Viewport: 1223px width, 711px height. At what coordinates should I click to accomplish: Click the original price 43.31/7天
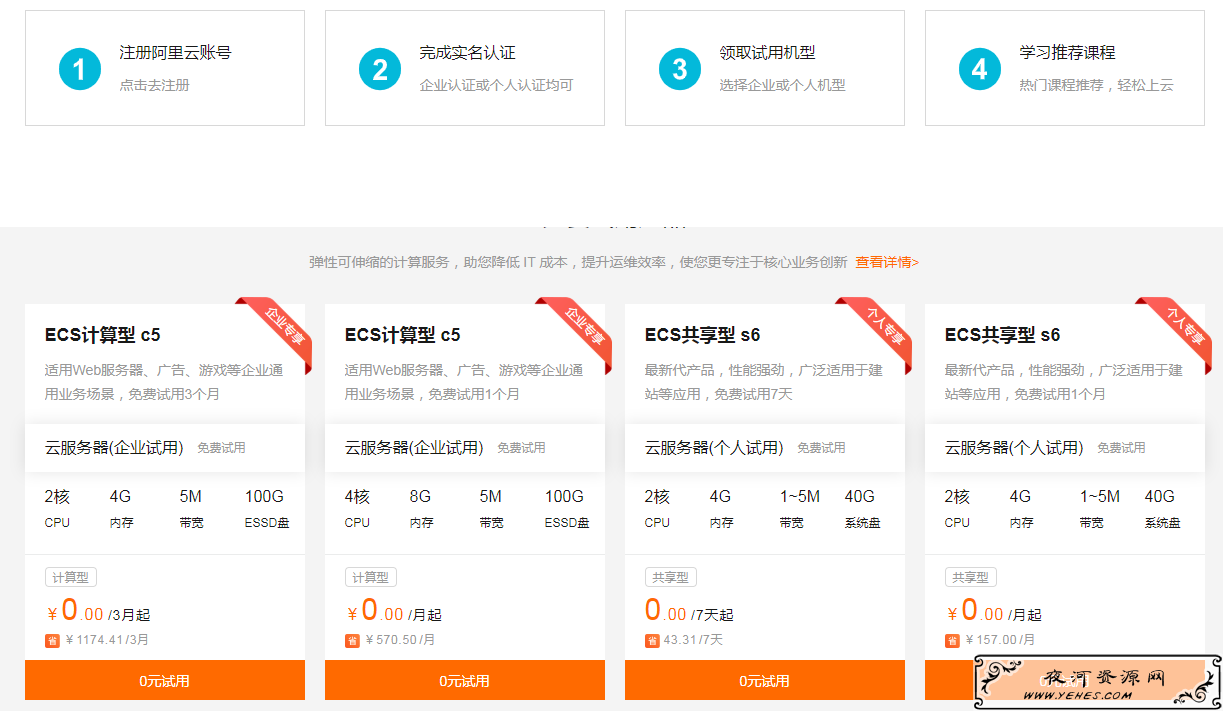694,640
